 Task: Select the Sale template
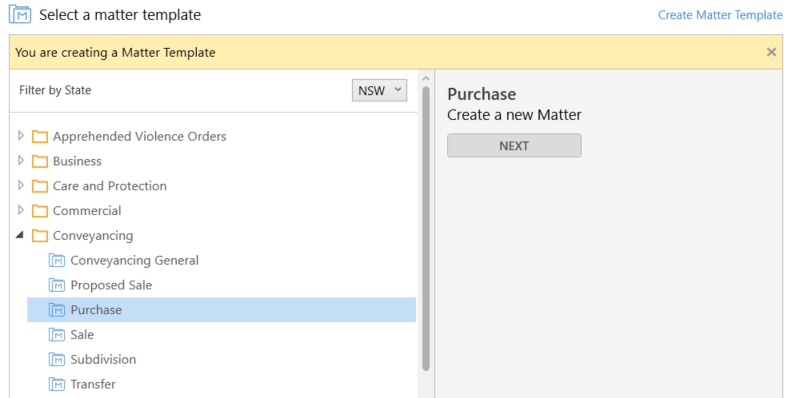point(82,334)
